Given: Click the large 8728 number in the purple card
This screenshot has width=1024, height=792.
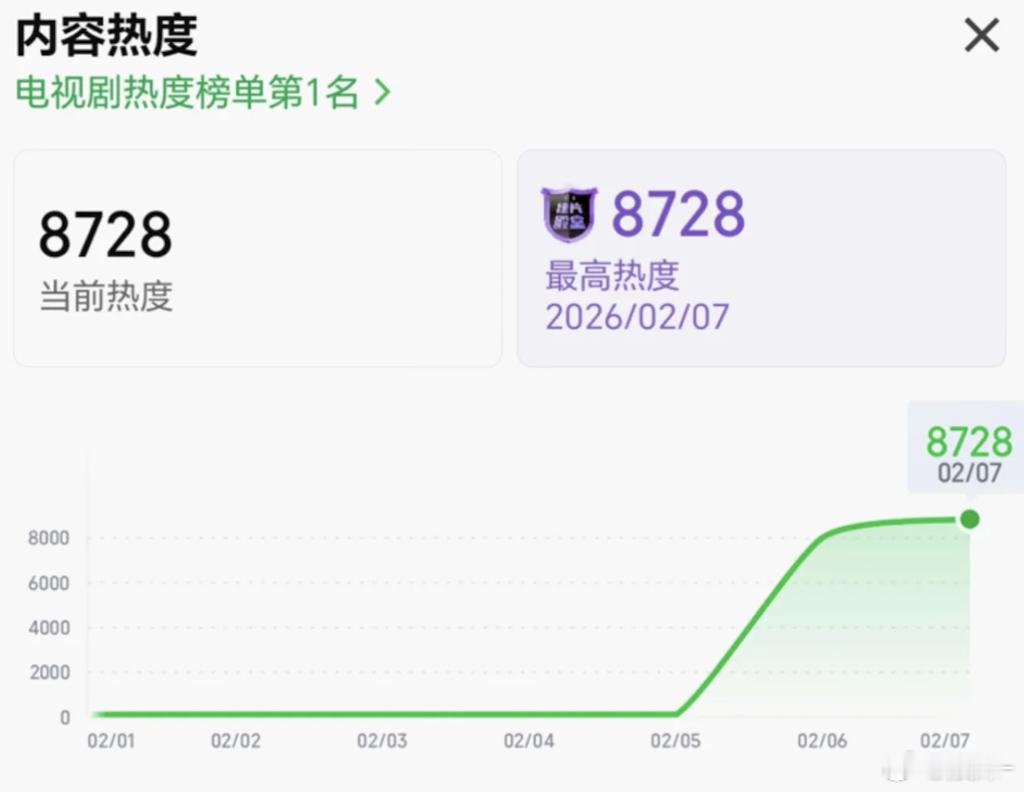Looking at the screenshot, I should click(678, 212).
